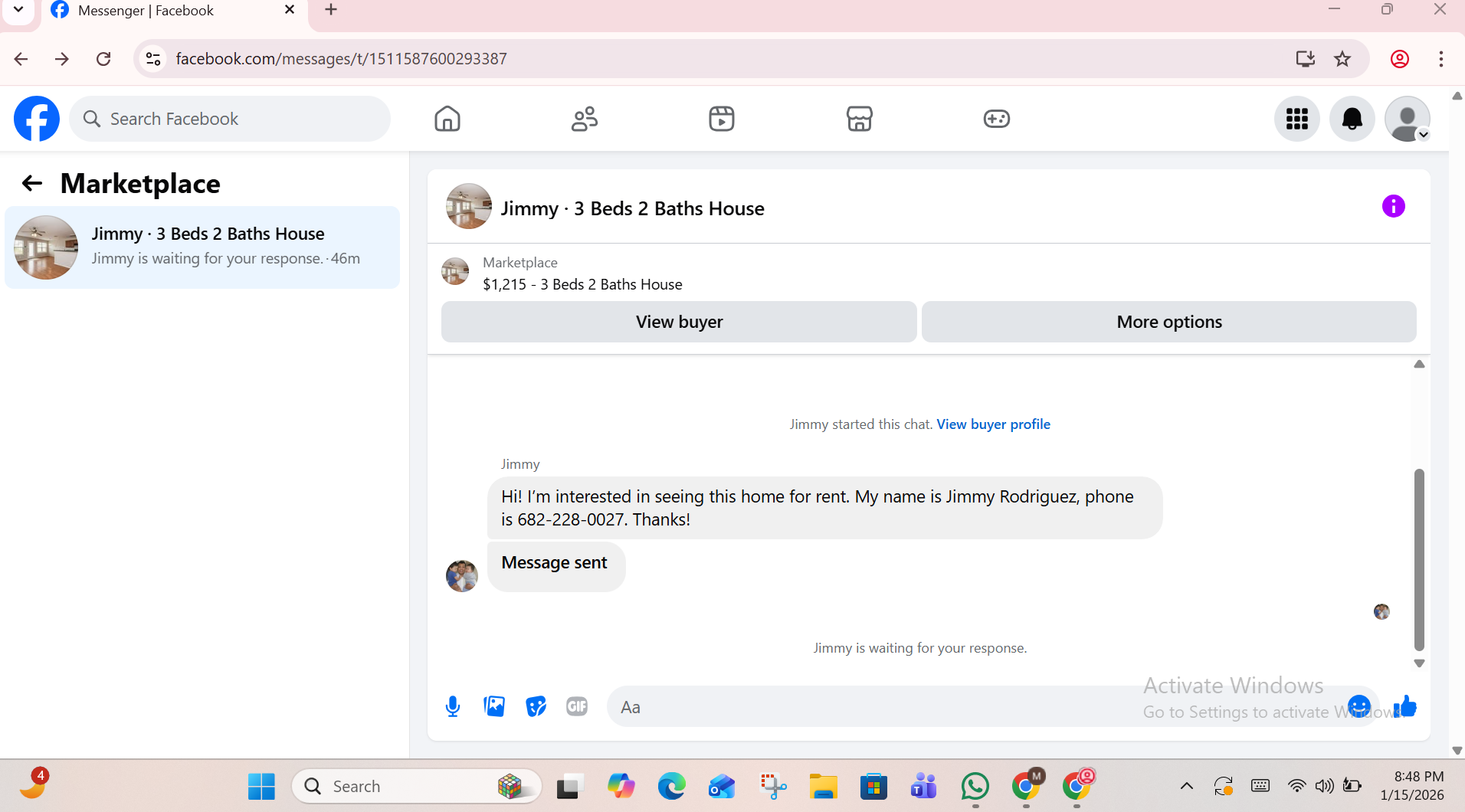The height and width of the screenshot is (812, 1465).
Task: Select Jimmy 3 Beds 2 Baths House conversation
Action: [x=202, y=247]
